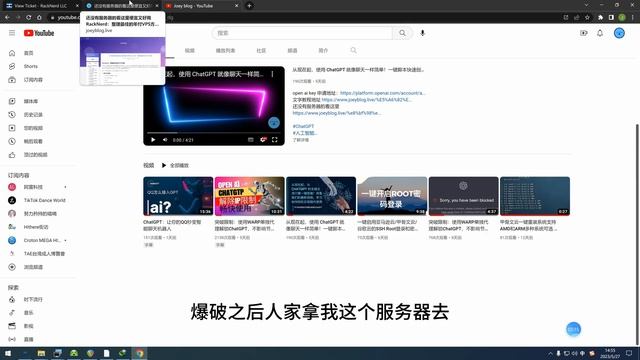Open channel Community tab

(261, 51)
